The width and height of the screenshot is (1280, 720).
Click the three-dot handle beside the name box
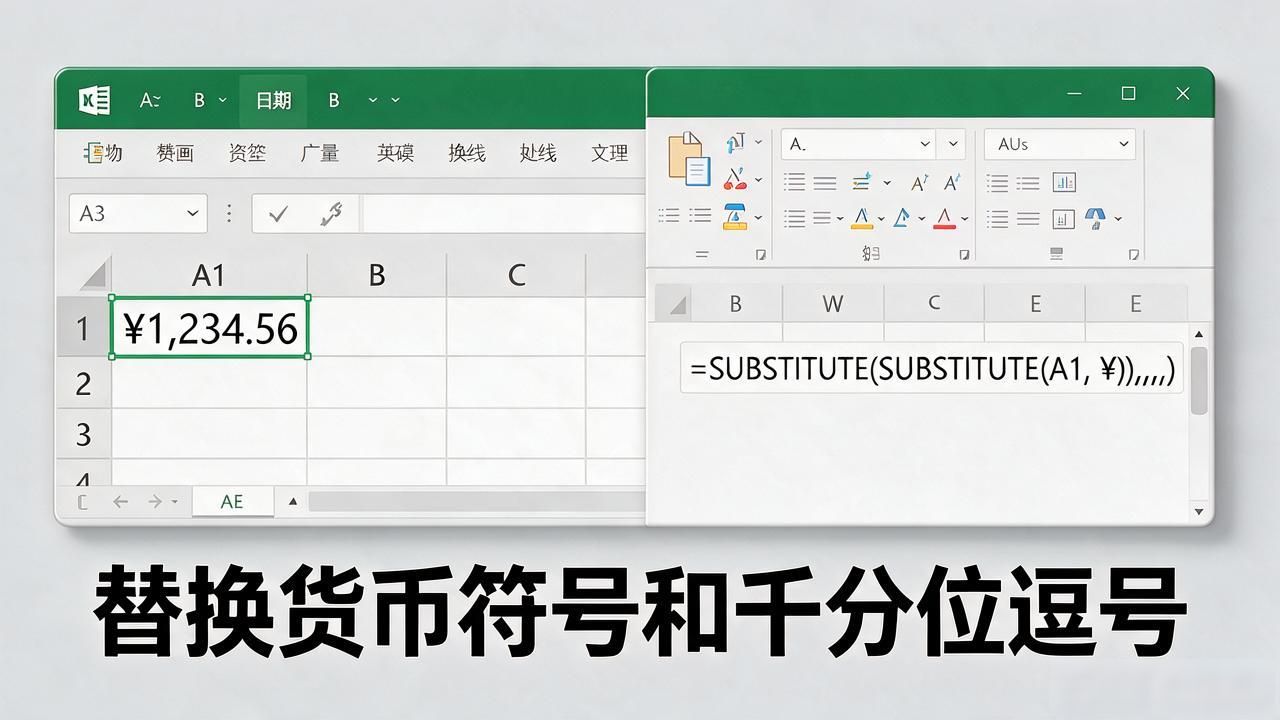[x=229, y=213]
